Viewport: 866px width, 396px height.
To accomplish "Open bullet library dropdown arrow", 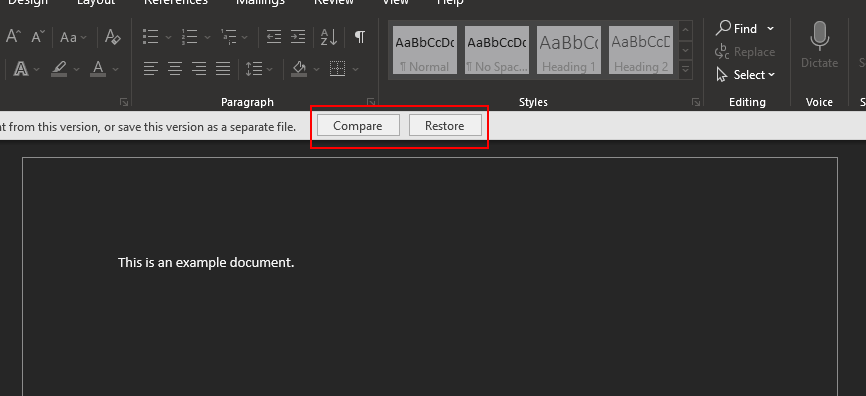I will click(168, 38).
